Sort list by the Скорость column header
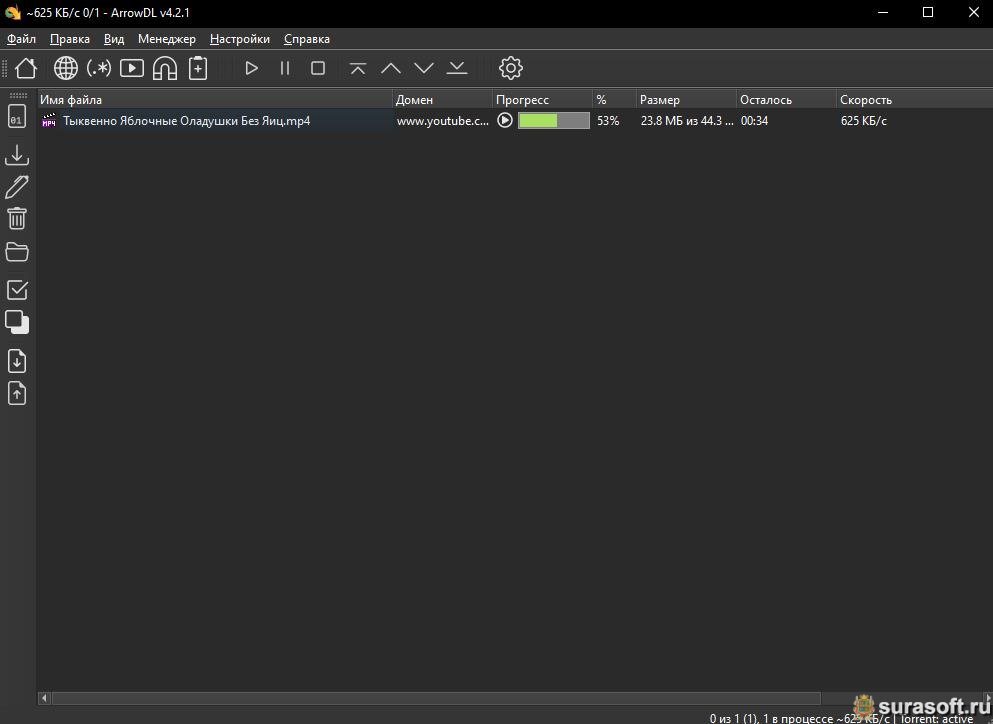This screenshot has height=724, width=993. click(x=866, y=100)
